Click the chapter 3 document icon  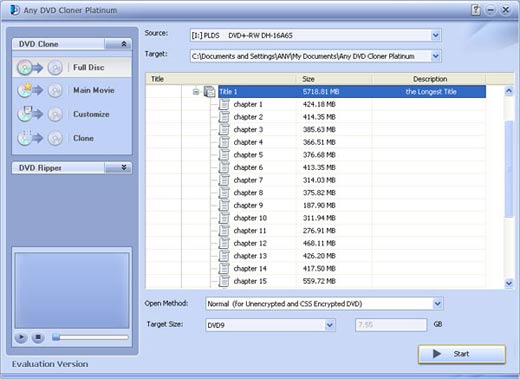[x=224, y=130]
